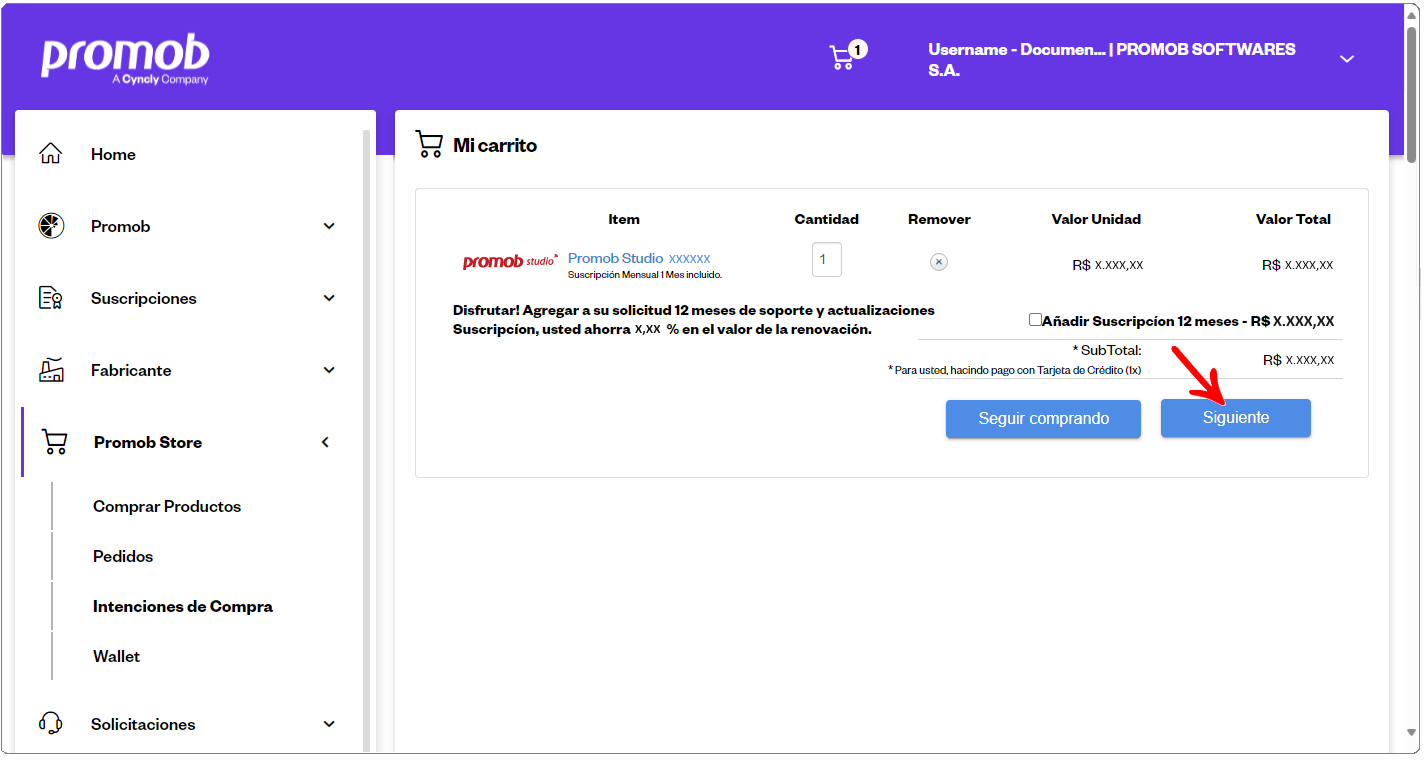Click the SubTotal label text
This screenshot has height=761, width=1425.
point(1107,350)
